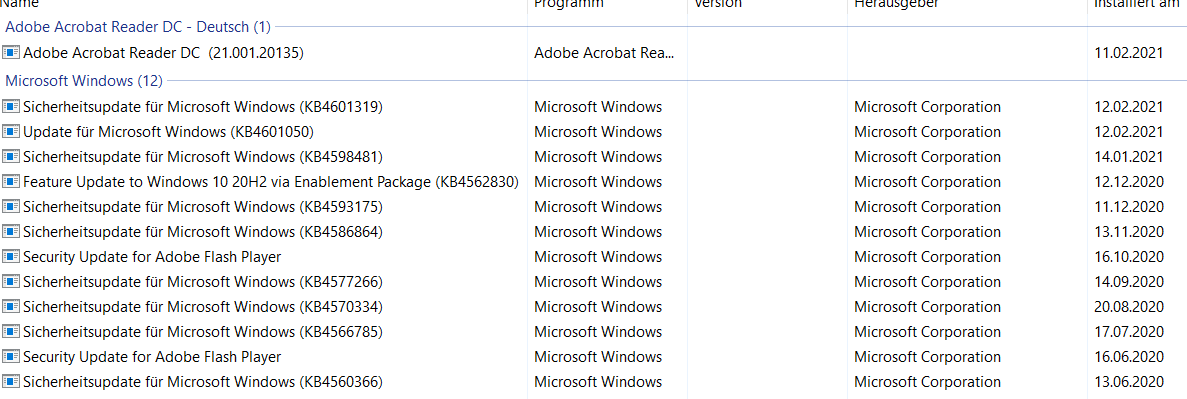This screenshot has width=1187, height=399.
Task: Click the Adobe Acrobat Rea... program cell
Action: pos(604,52)
